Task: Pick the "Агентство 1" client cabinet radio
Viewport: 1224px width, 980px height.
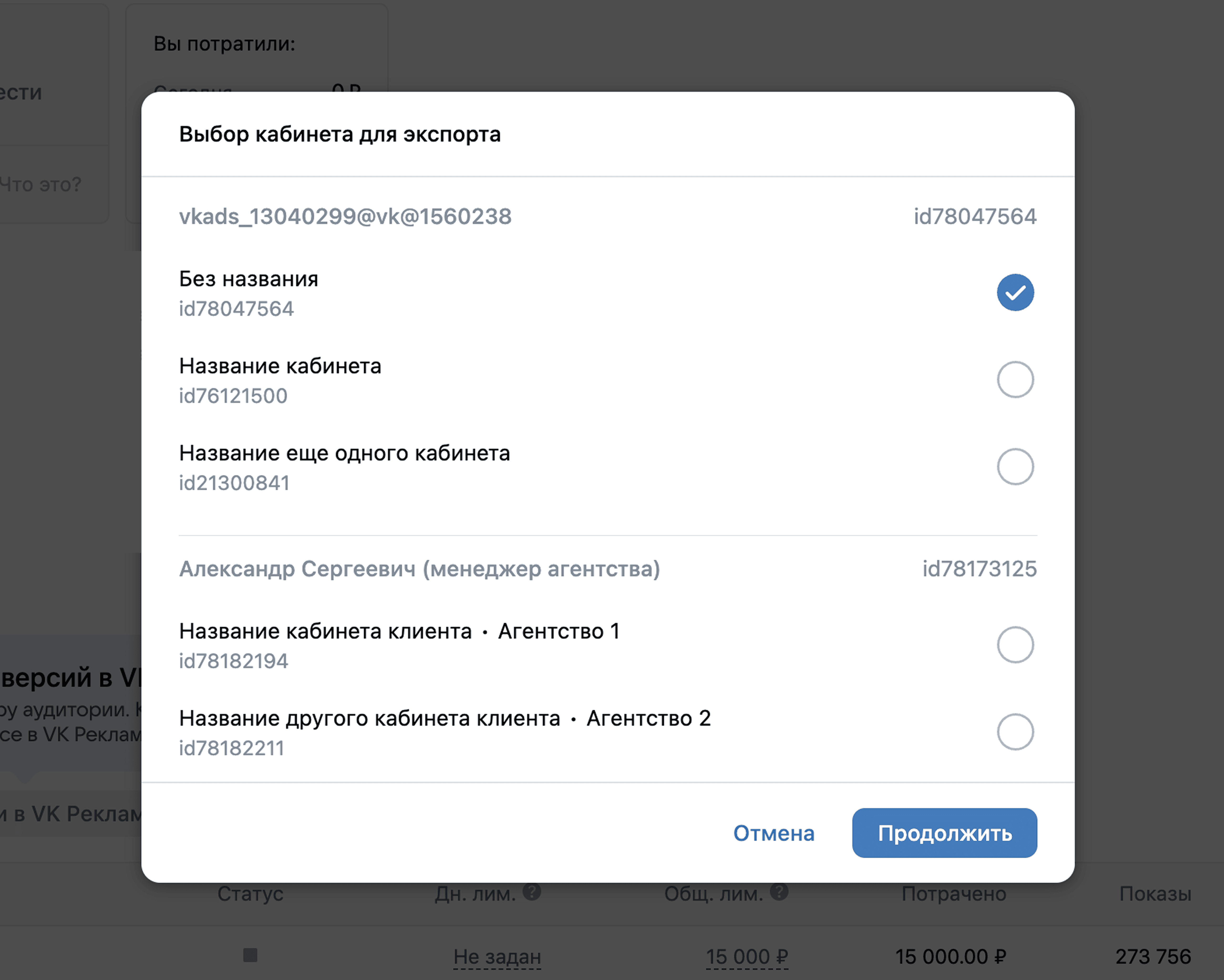Action: (1015, 645)
